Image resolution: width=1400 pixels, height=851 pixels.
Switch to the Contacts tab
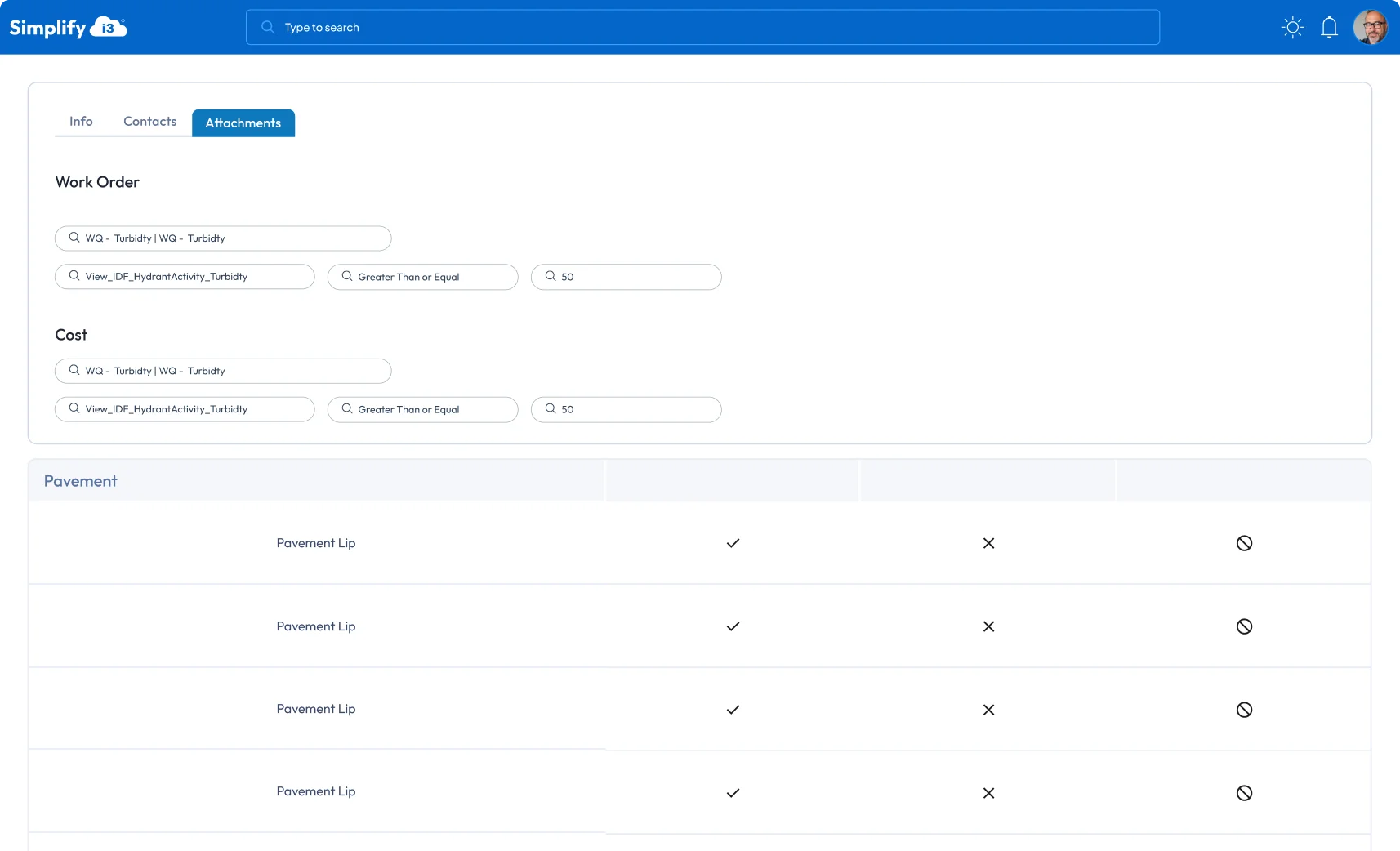pyautogui.click(x=149, y=122)
